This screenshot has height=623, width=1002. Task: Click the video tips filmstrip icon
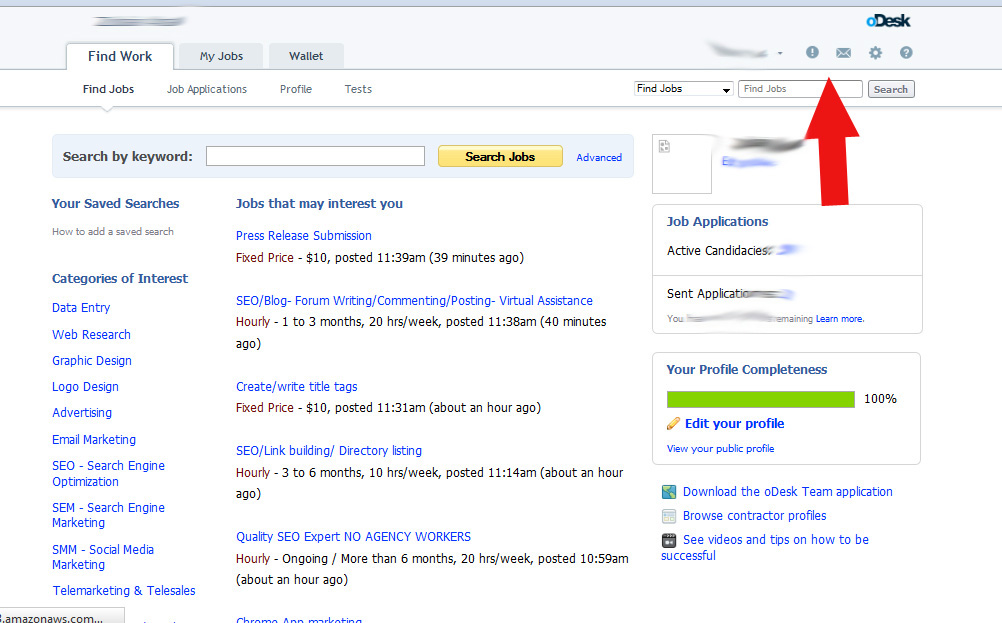pyautogui.click(x=668, y=539)
